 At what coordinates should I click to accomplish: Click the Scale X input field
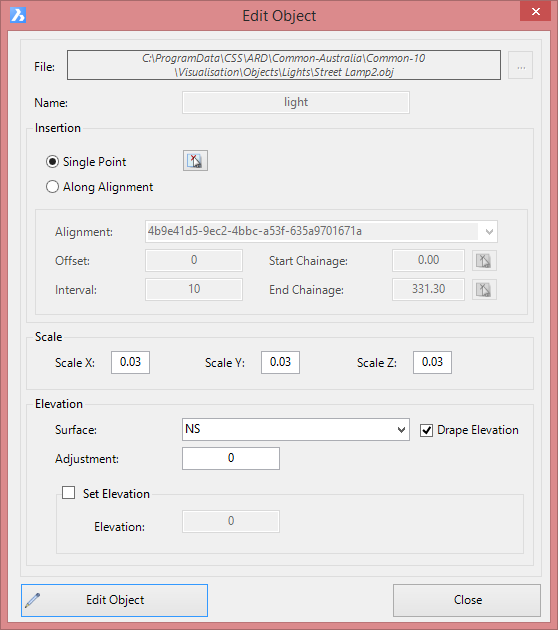click(131, 362)
